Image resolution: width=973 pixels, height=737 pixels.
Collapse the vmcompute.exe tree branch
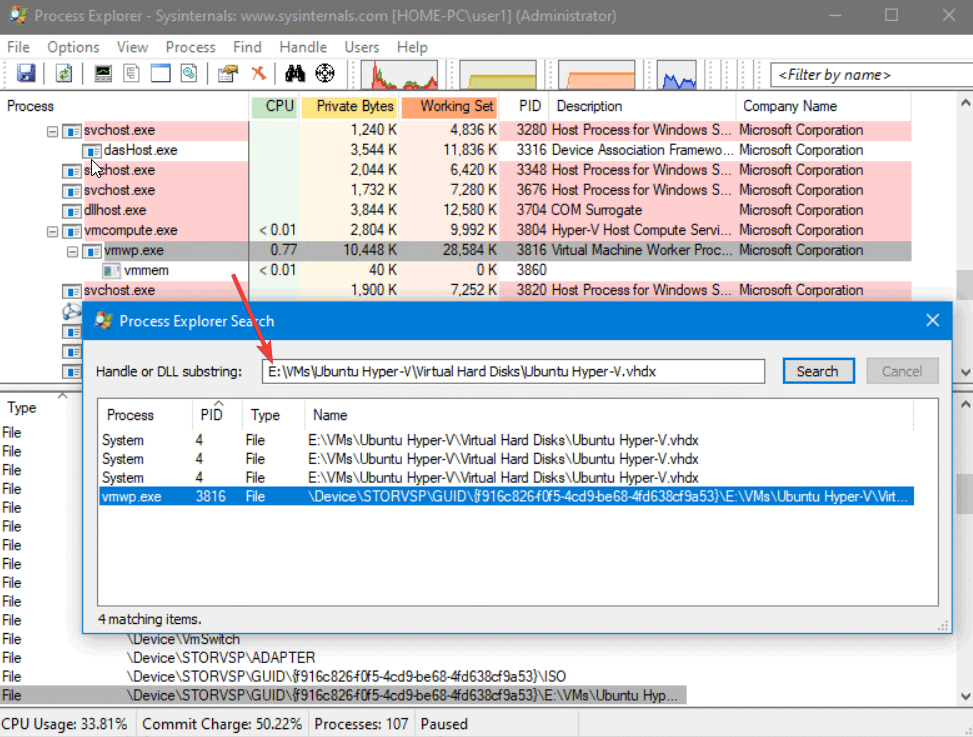pos(53,229)
